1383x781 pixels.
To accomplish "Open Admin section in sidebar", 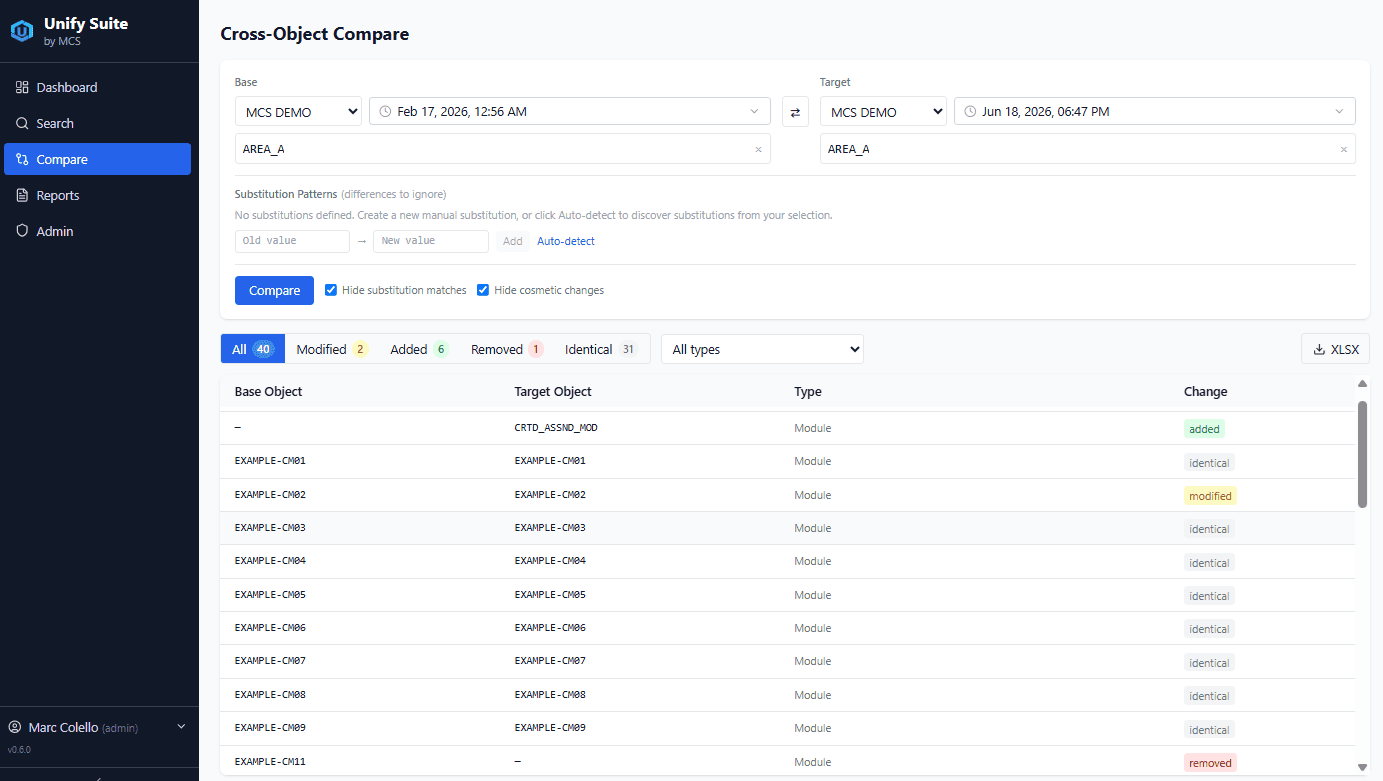I will click(97, 231).
